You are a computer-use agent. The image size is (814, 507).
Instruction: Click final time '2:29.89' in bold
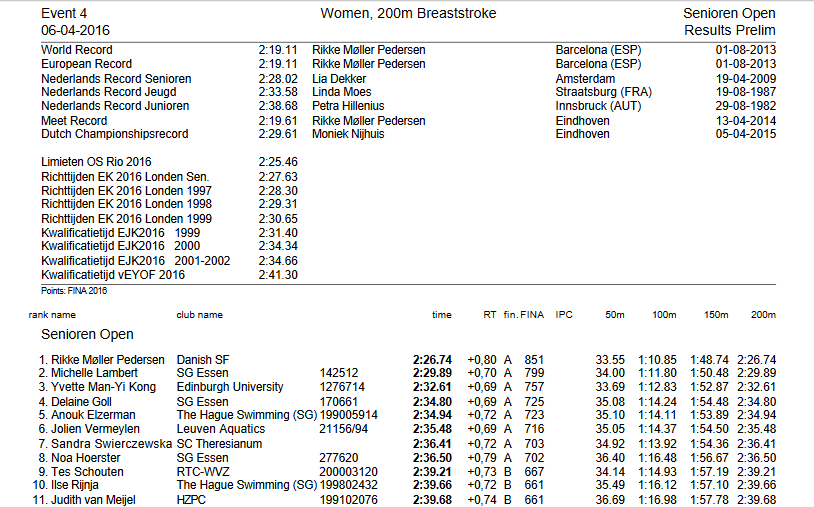(432, 373)
